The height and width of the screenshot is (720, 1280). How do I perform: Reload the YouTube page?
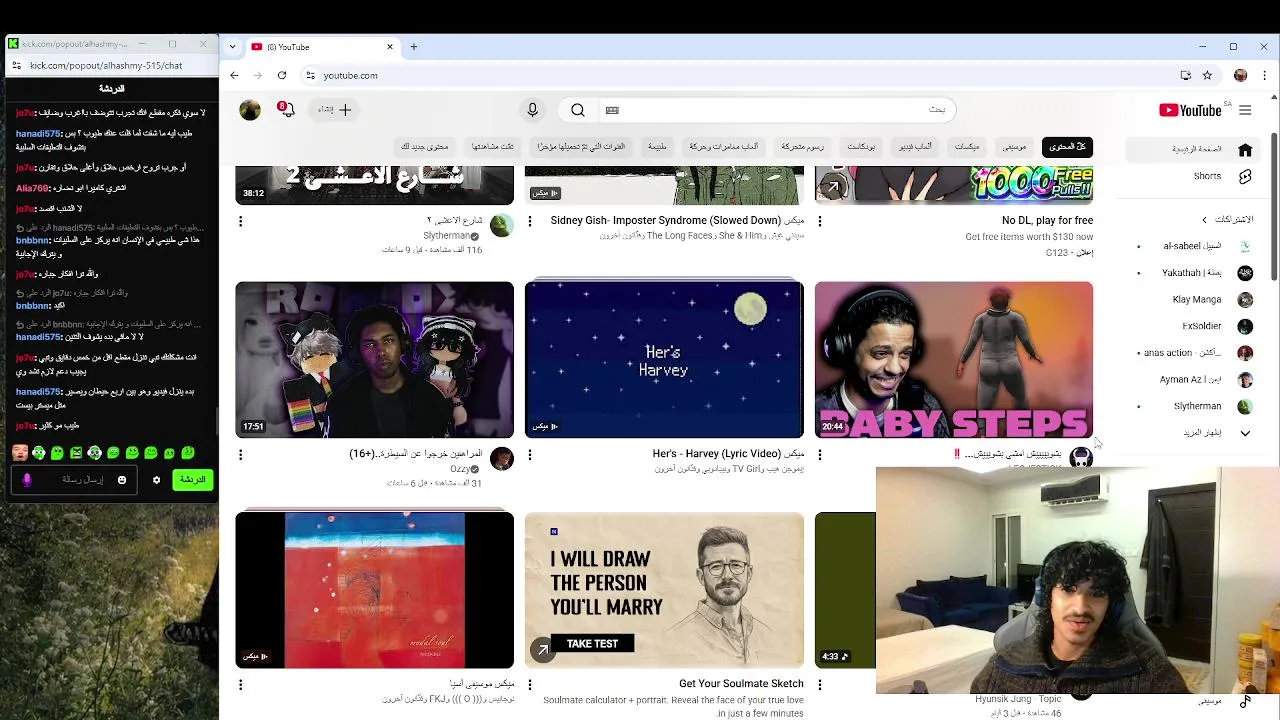pos(282,75)
